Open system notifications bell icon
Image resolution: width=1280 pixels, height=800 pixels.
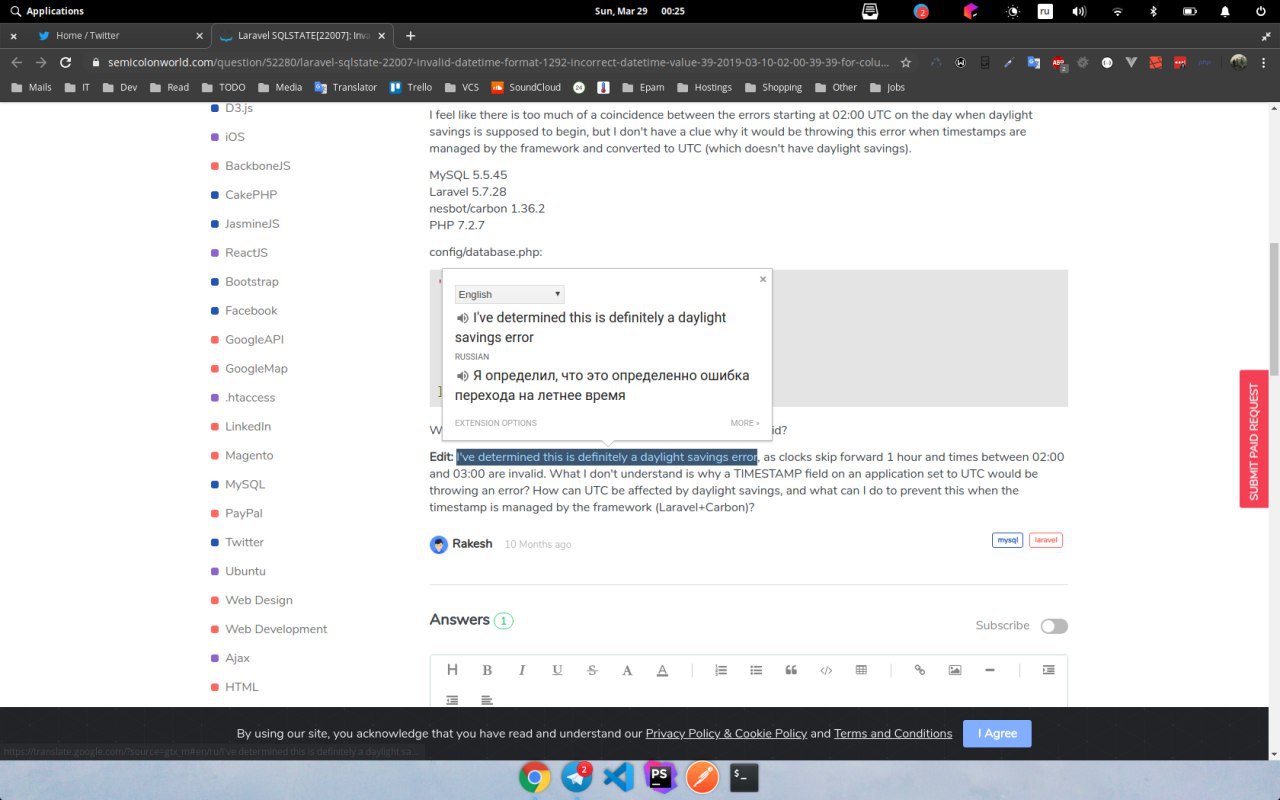tap(1225, 11)
